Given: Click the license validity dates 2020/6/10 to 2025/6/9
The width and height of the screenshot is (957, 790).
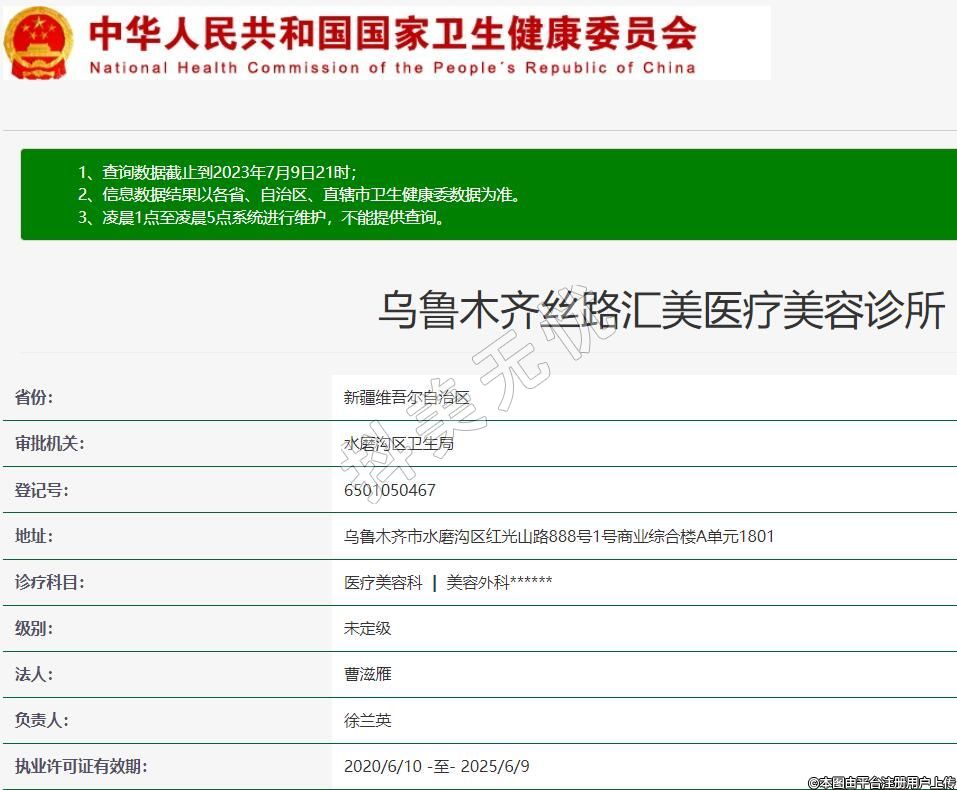Looking at the screenshot, I should [x=436, y=766].
